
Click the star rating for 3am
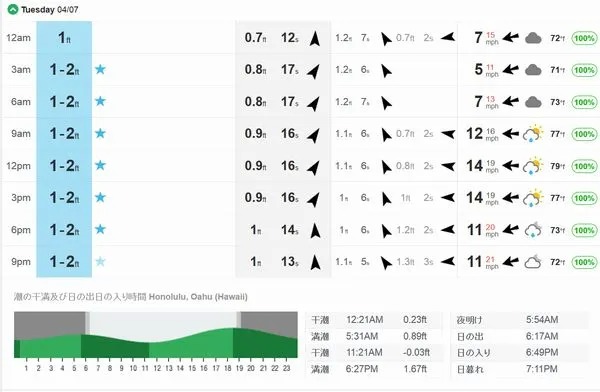[x=100, y=69]
